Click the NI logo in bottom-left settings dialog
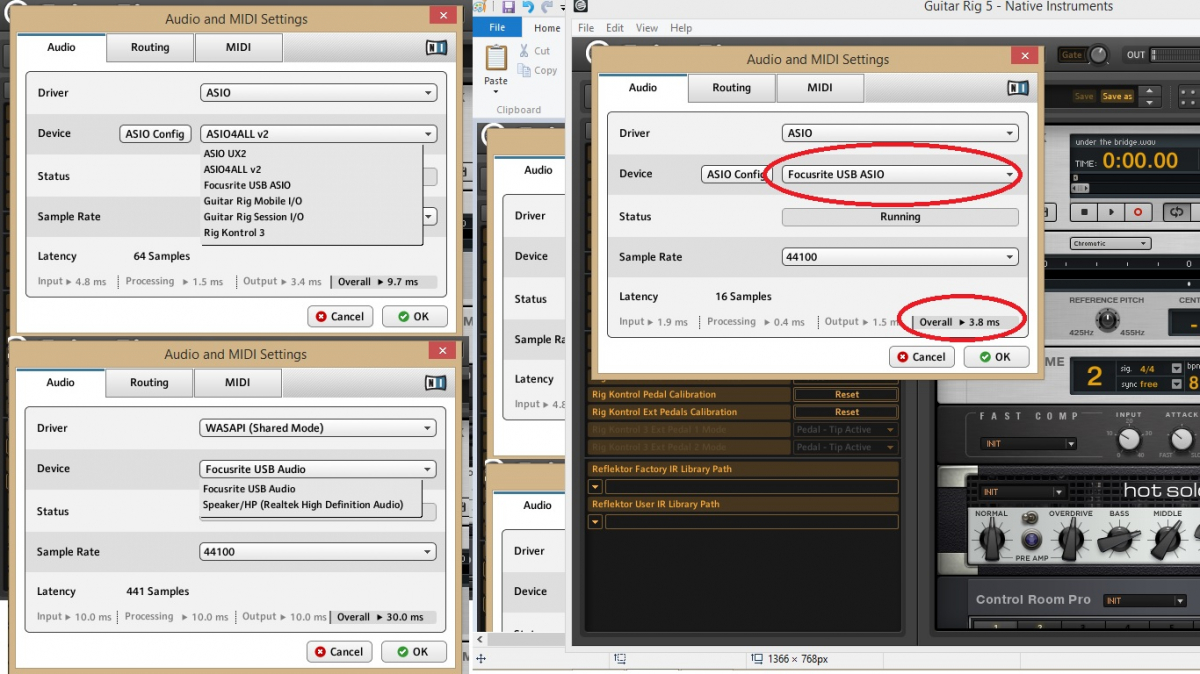The image size is (1200, 674). coord(436,382)
